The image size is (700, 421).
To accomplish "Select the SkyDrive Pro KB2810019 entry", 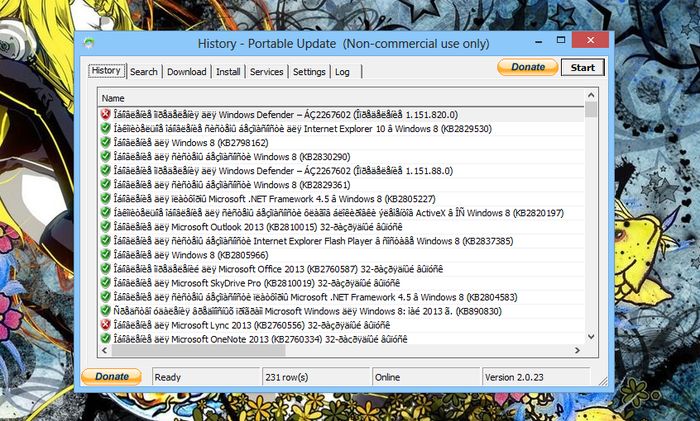I will [x=257, y=283].
